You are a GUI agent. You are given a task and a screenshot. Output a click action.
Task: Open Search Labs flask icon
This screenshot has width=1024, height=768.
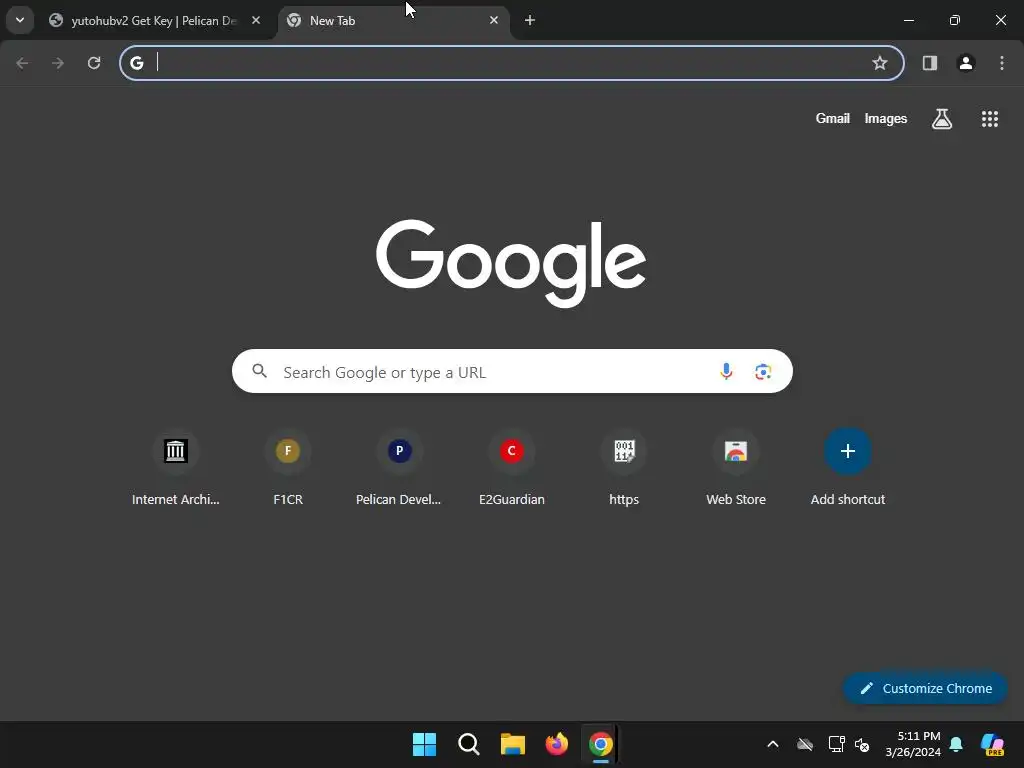pos(942,119)
